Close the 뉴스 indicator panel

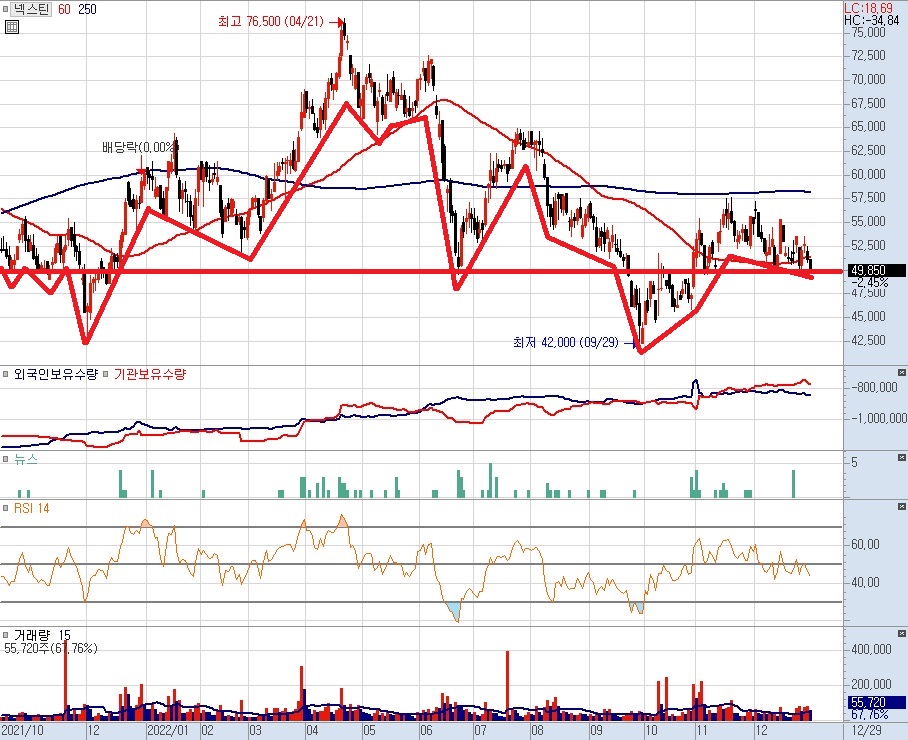(902, 457)
